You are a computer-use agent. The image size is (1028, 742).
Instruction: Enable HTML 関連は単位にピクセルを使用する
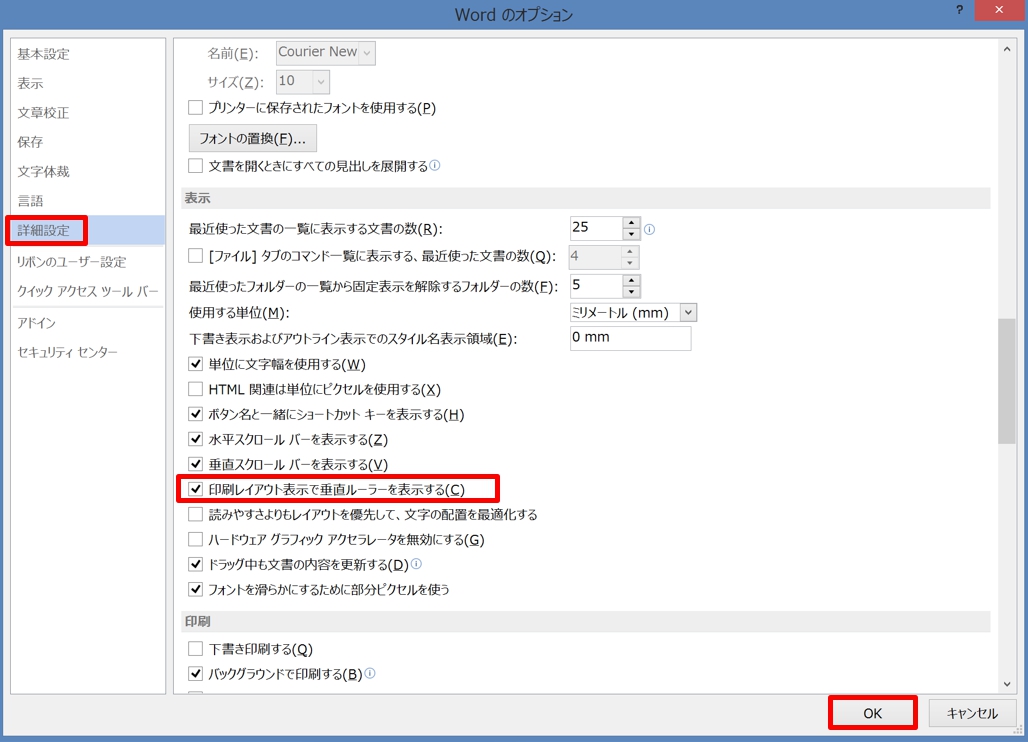(195, 389)
